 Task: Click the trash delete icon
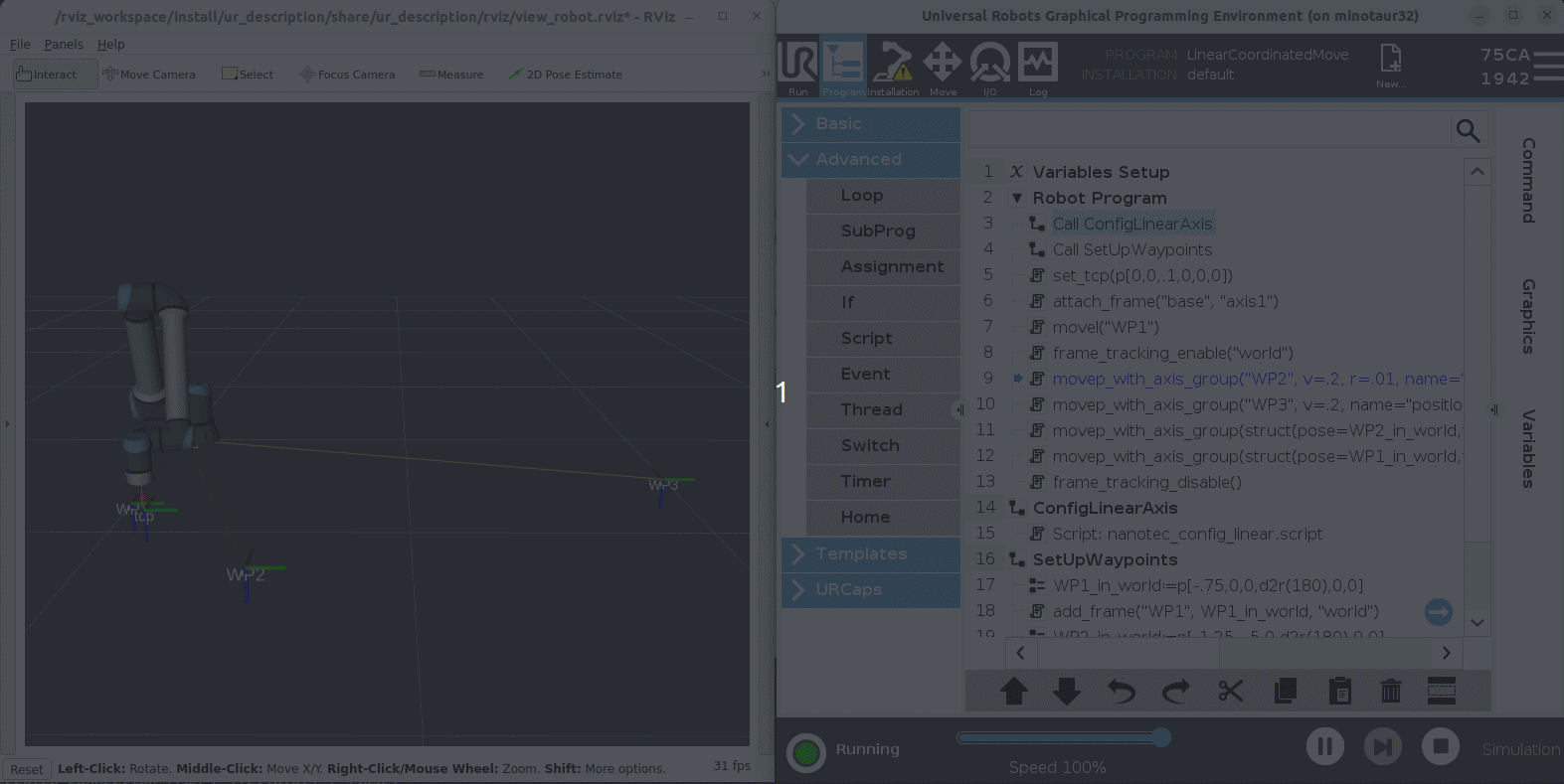point(1390,691)
